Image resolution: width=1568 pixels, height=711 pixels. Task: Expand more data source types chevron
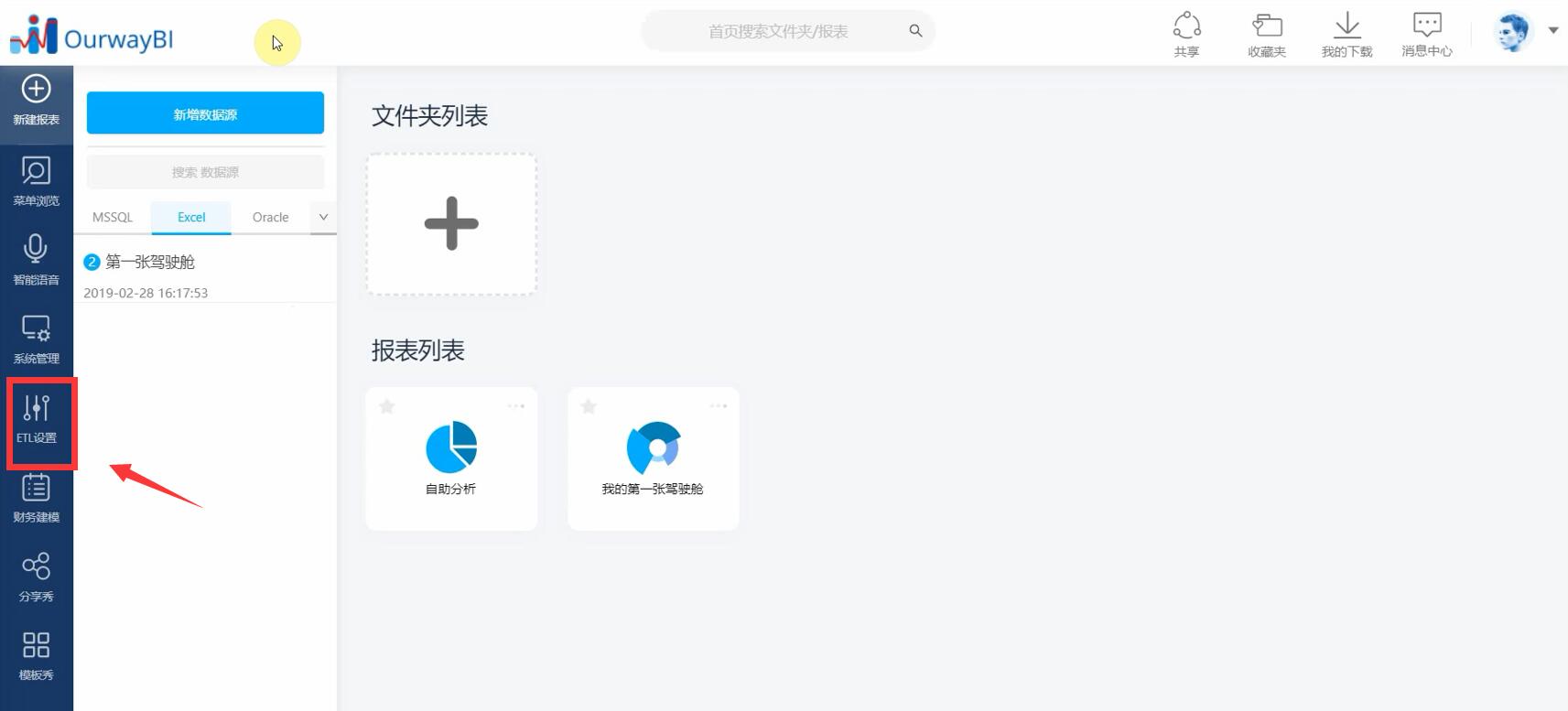point(323,217)
